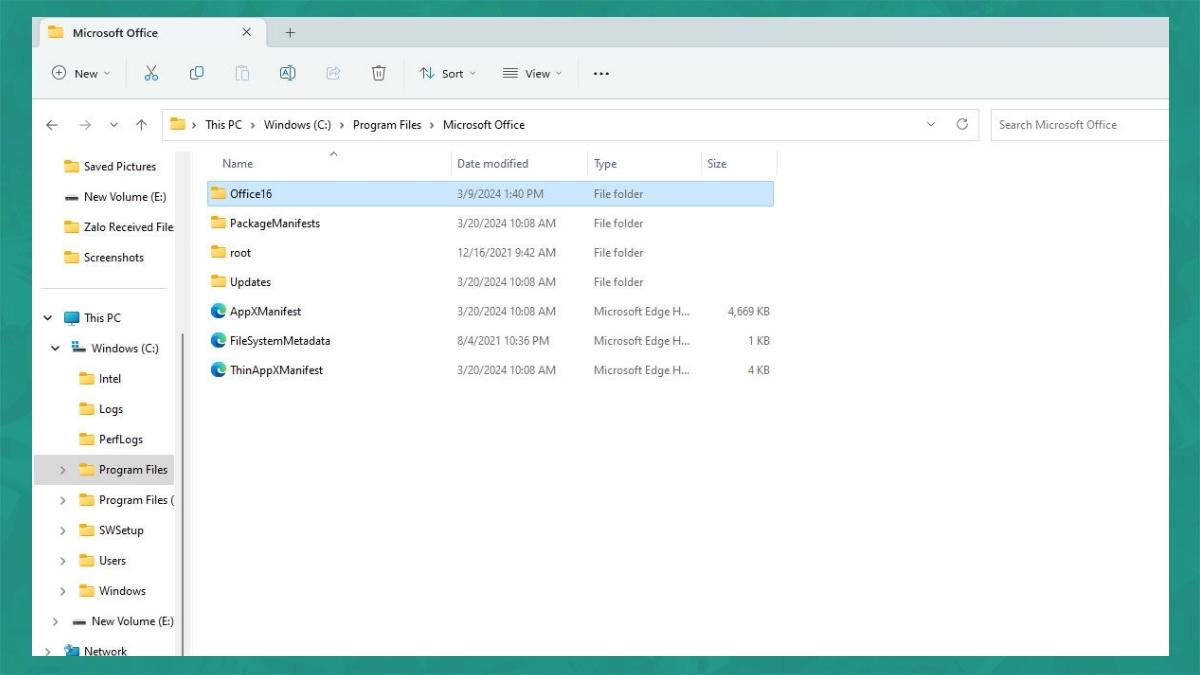Go up one folder level arrow

point(141,125)
